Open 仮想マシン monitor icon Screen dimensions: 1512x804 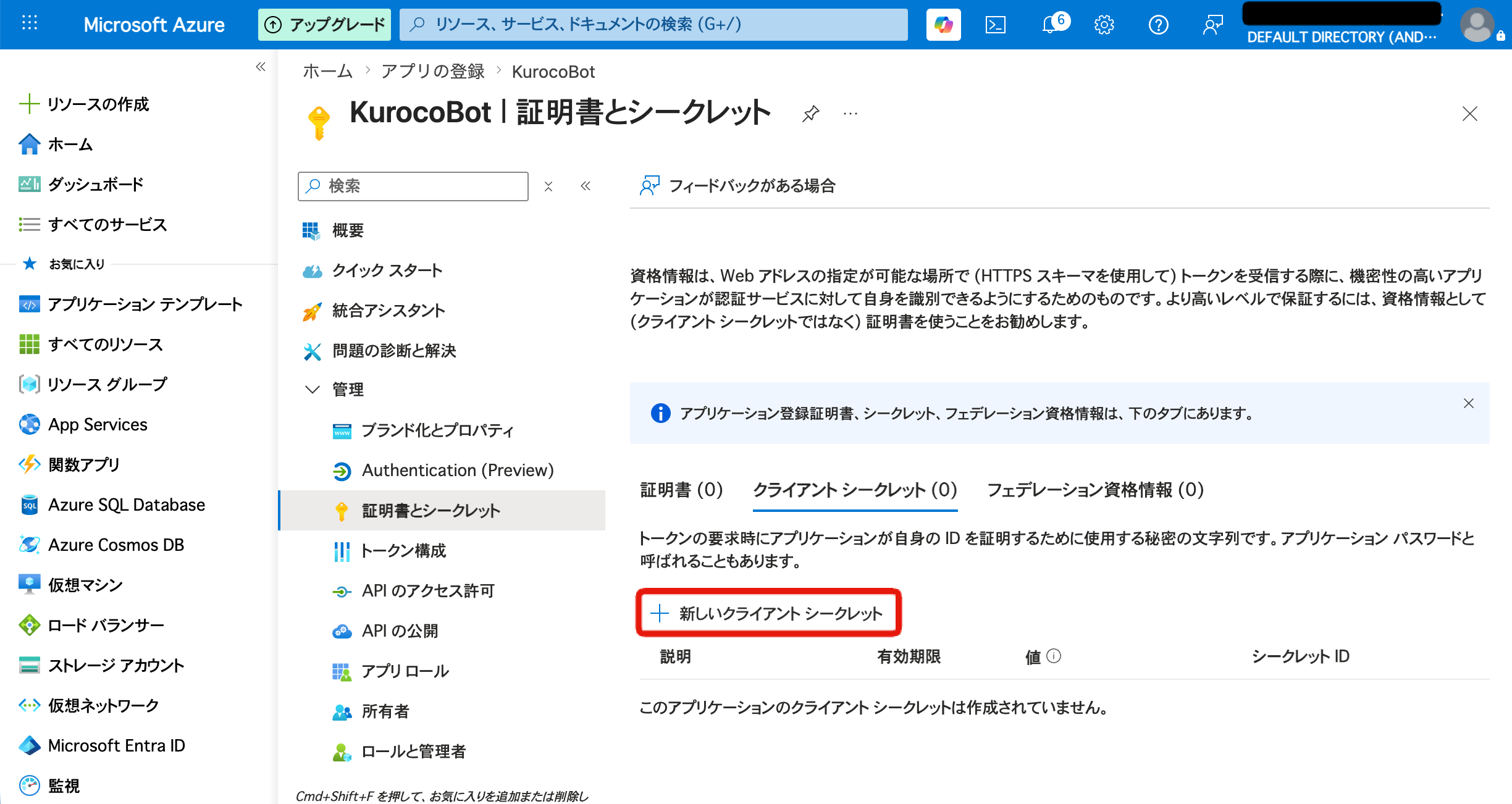pos(29,585)
